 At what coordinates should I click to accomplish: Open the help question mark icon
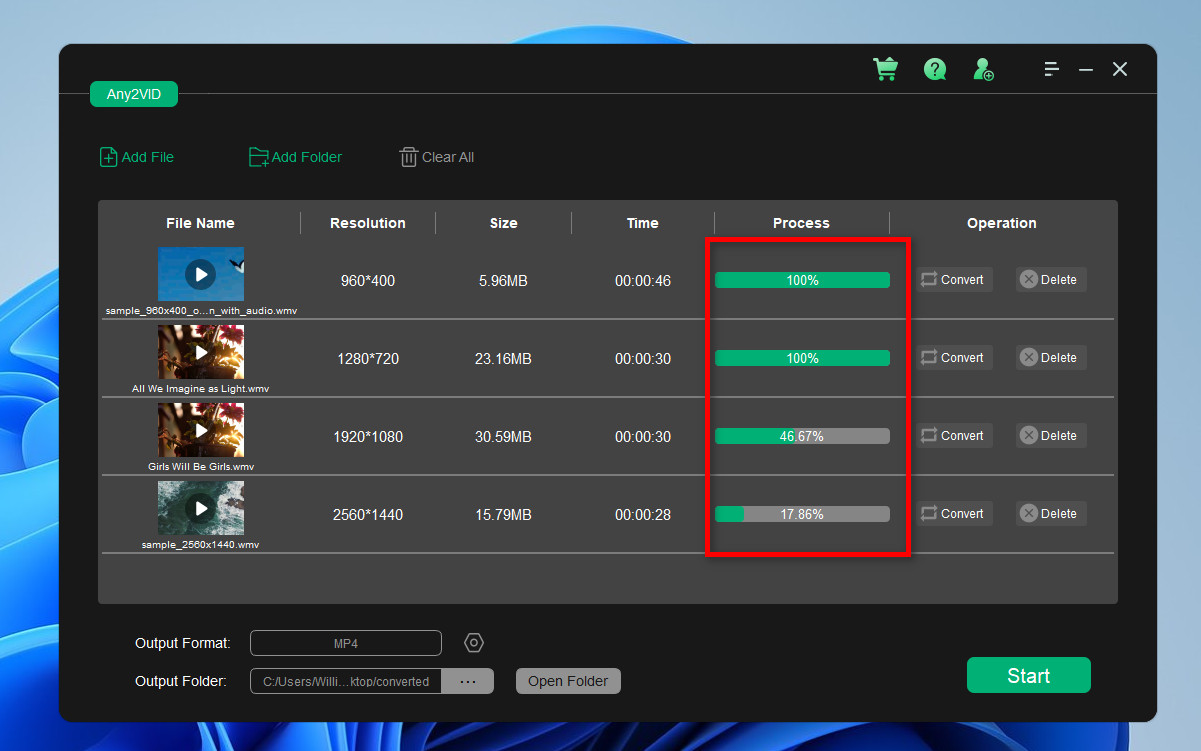(935, 69)
